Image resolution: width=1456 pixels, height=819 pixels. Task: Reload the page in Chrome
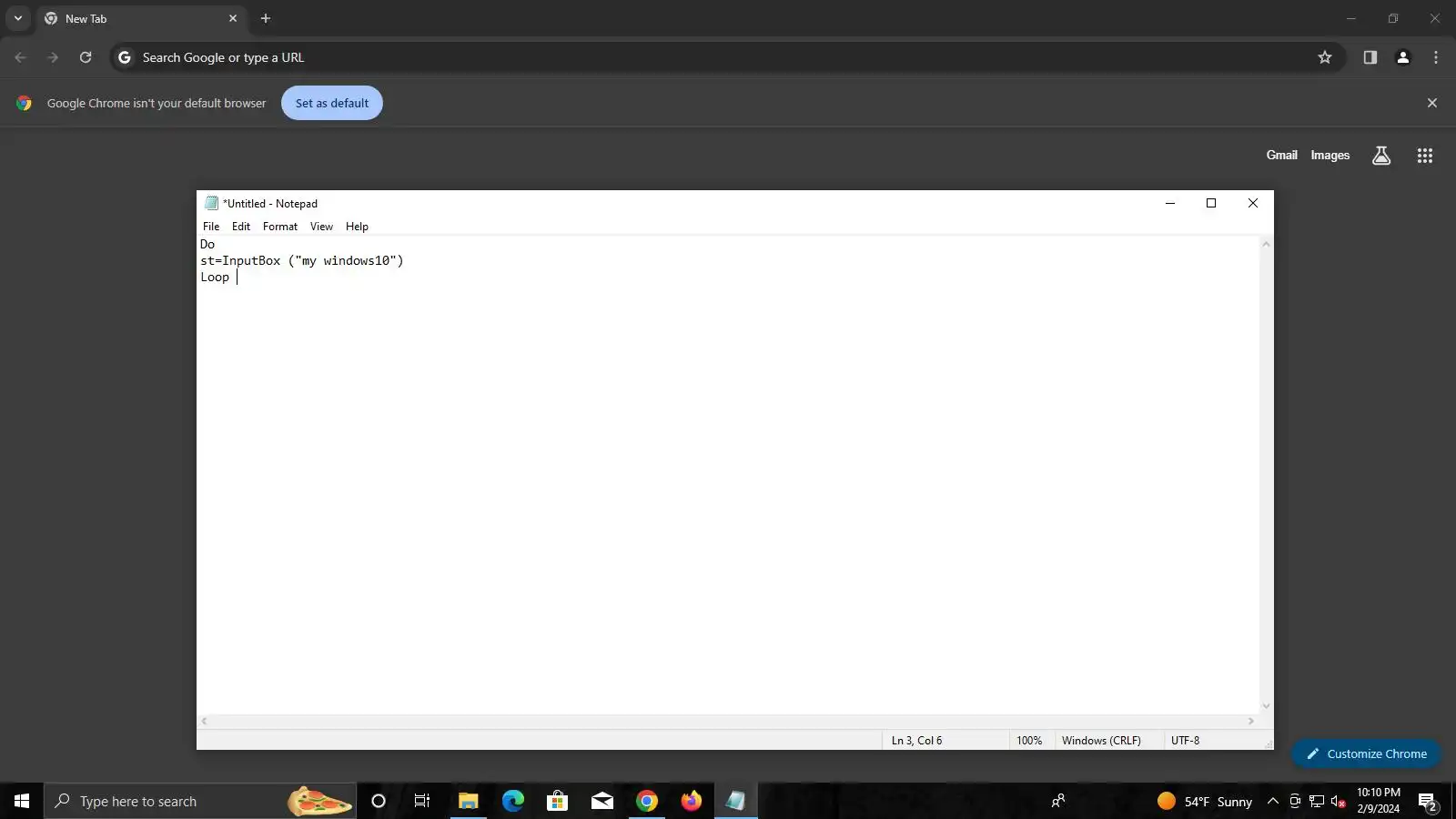[86, 57]
